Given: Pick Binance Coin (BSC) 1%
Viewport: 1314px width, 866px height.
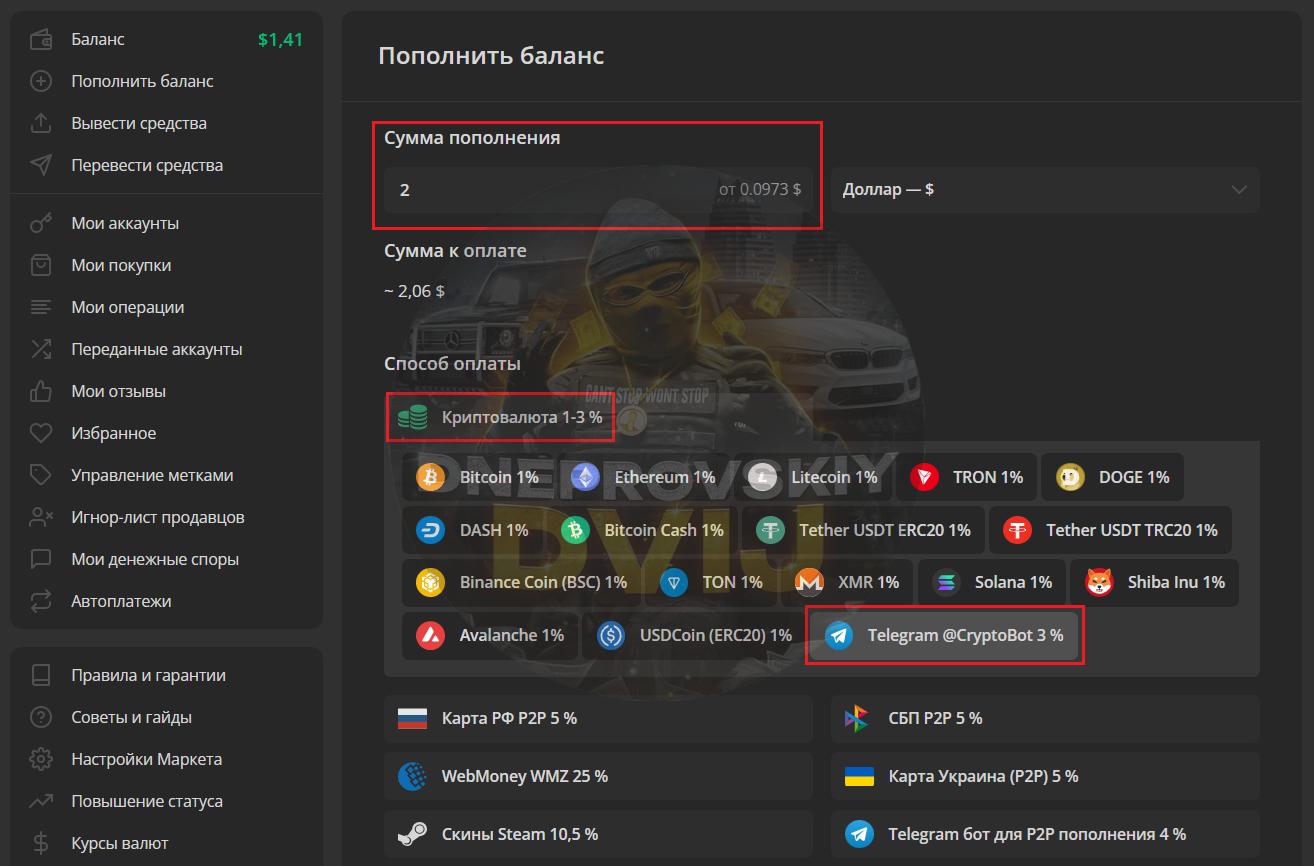Looking at the screenshot, I should coord(522,582).
